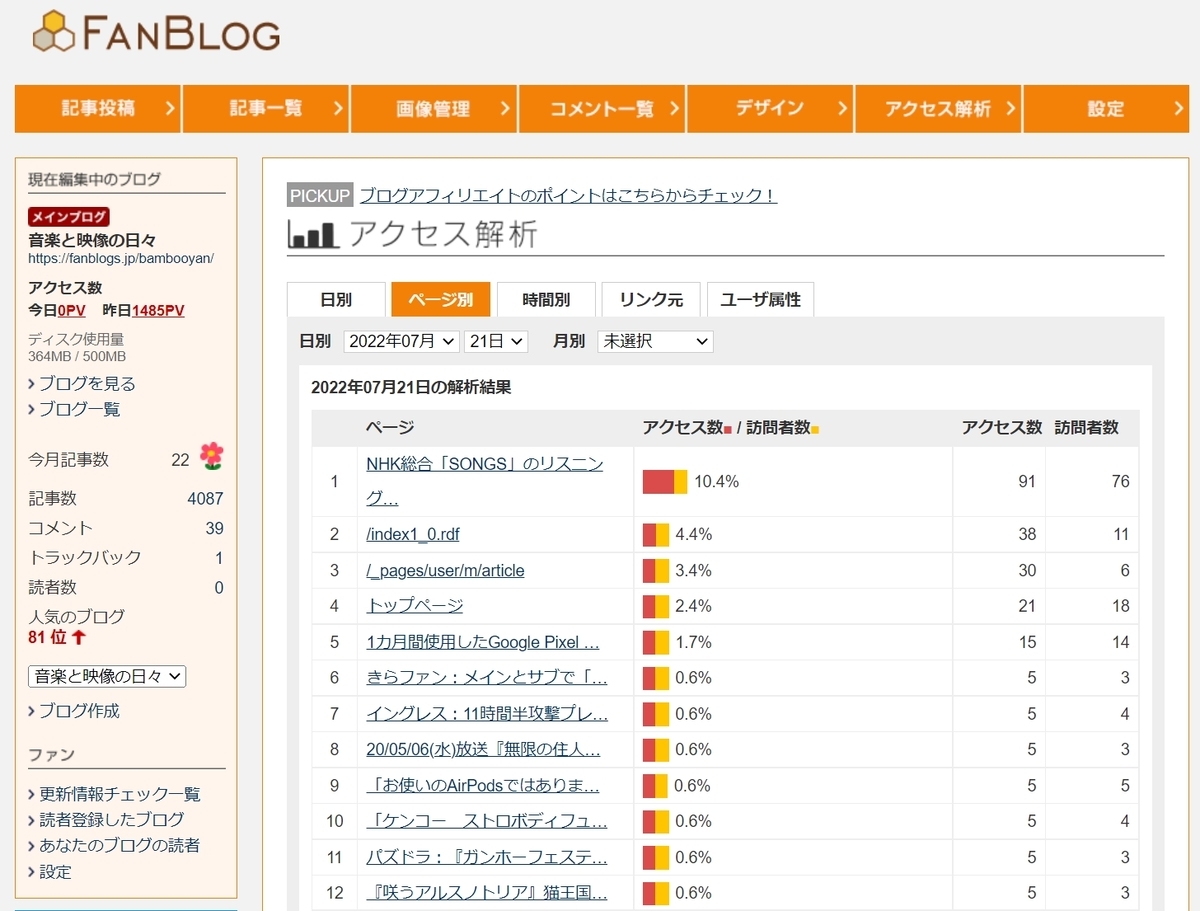Open the 「ケンコー ストロボディフュ link
The image size is (1200, 911).
click(487, 822)
